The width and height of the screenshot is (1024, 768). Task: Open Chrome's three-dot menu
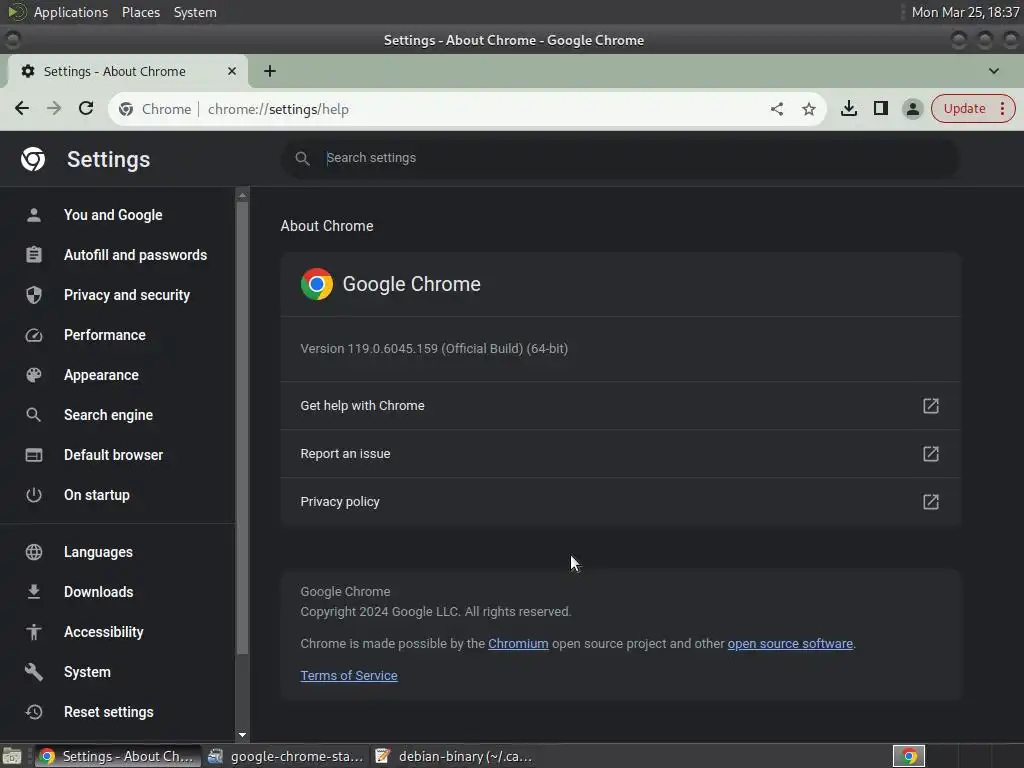[x=1002, y=109]
